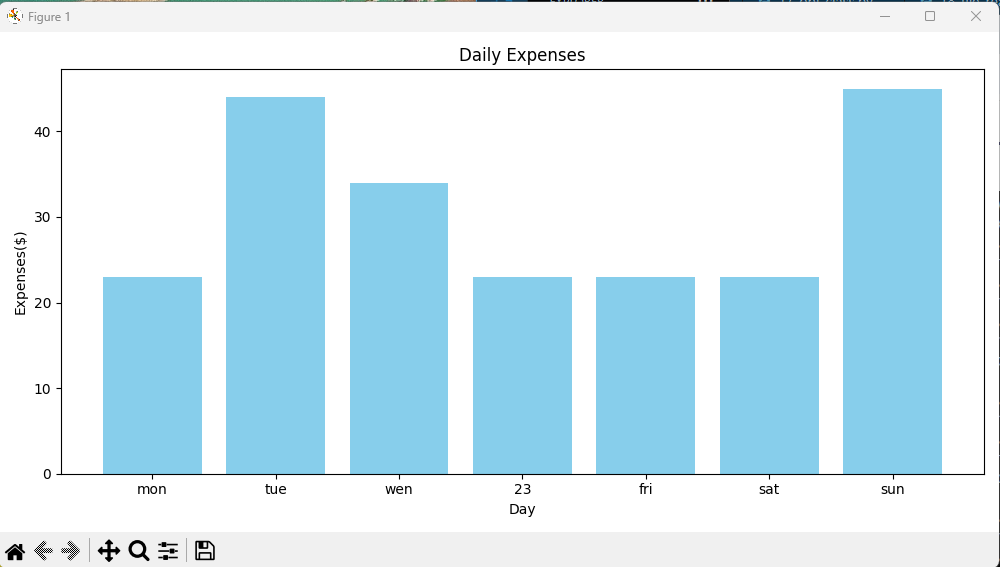Click the wen bar in chart
The width and height of the screenshot is (1000, 567).
[x=399, y=328]
